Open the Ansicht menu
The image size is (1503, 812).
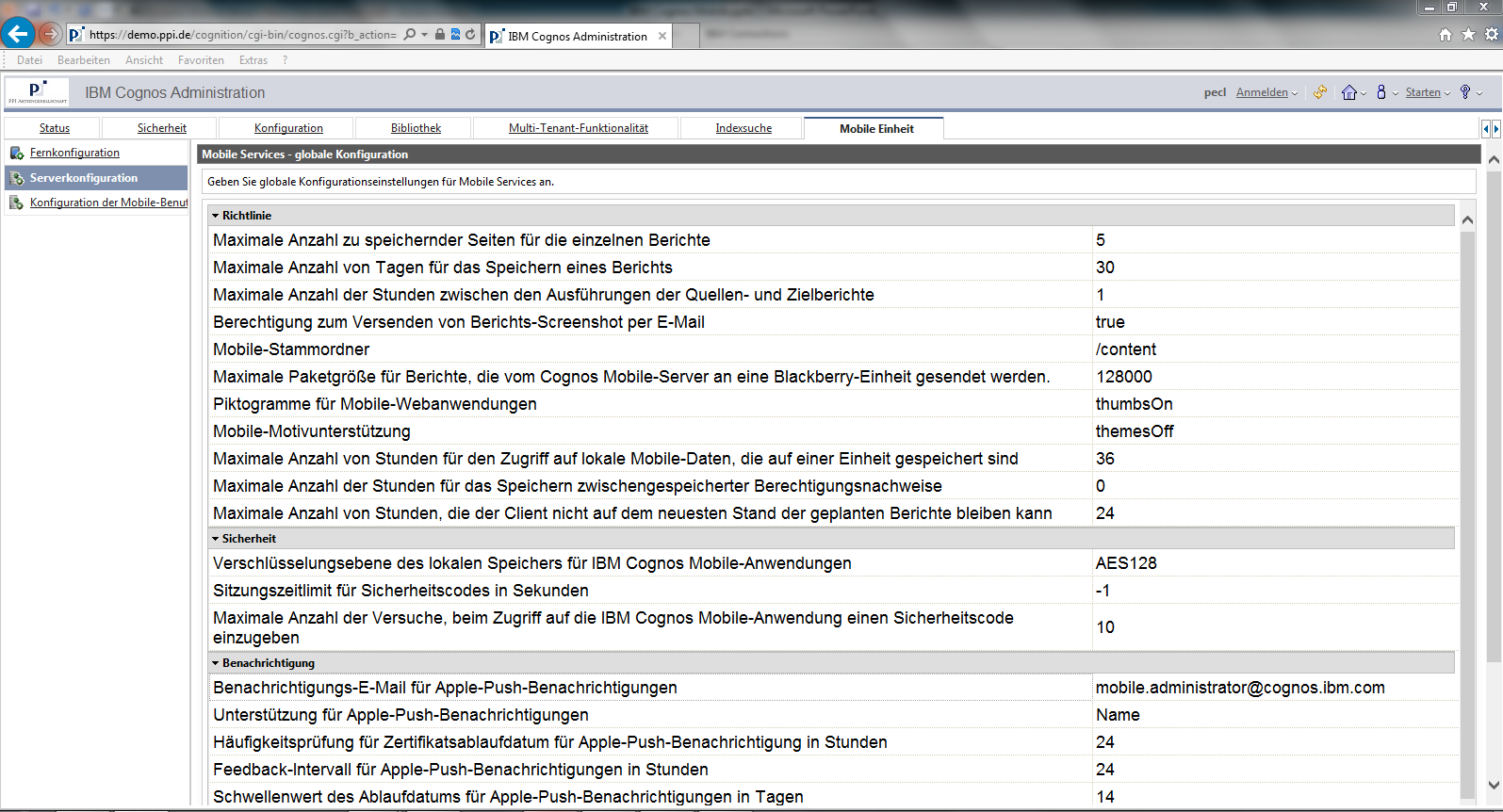click(144, 60)
